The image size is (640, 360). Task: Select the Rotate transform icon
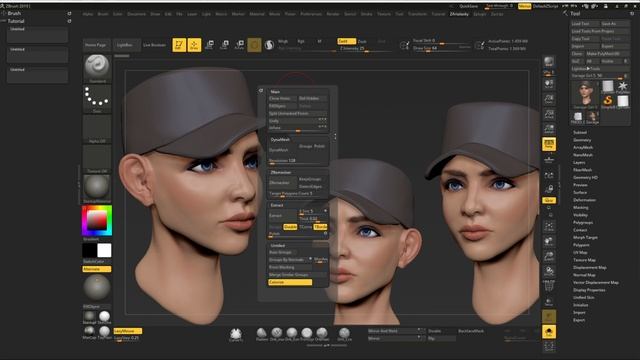click(240, 44)
